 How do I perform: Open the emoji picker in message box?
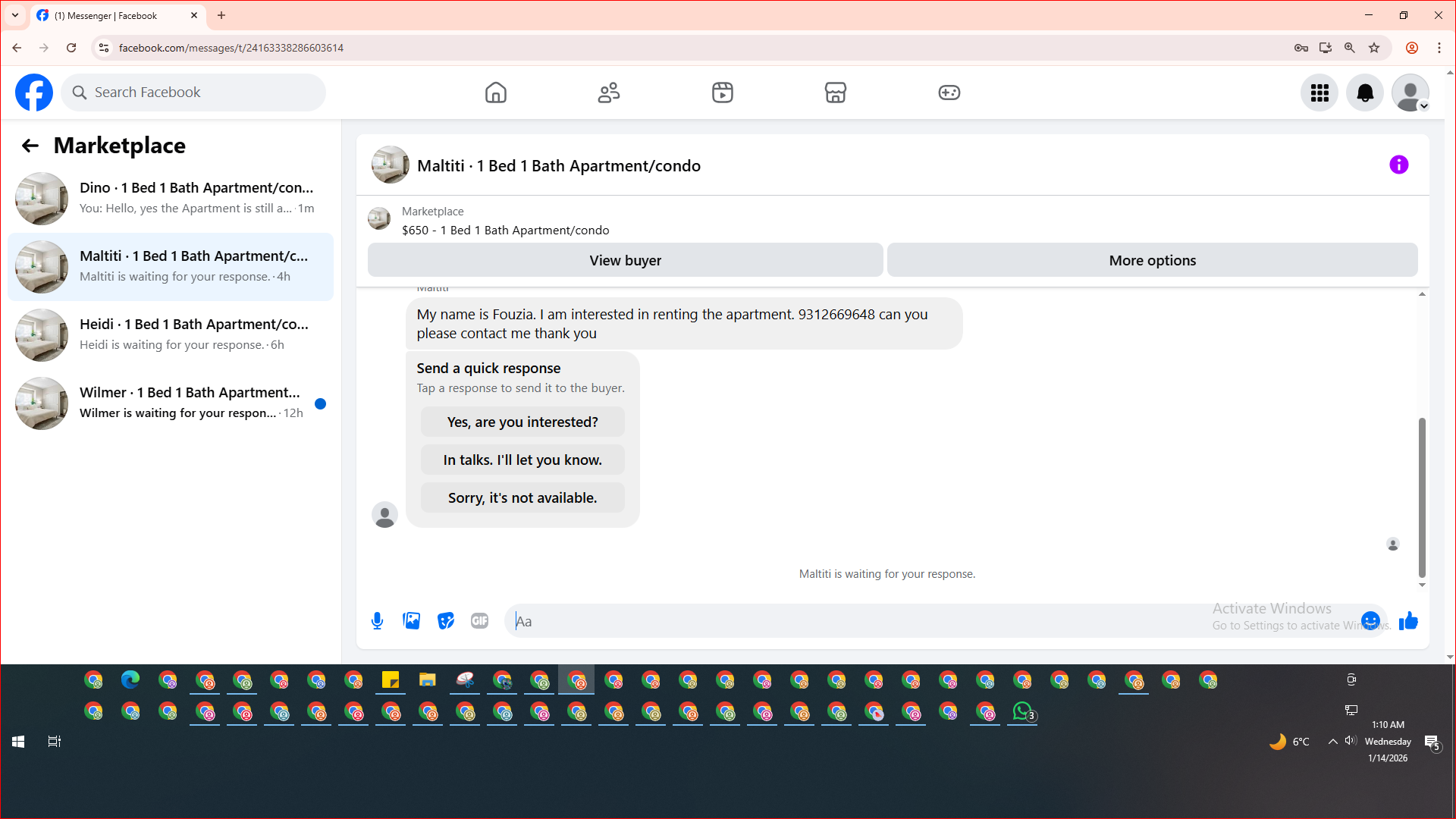[1370, 621]
